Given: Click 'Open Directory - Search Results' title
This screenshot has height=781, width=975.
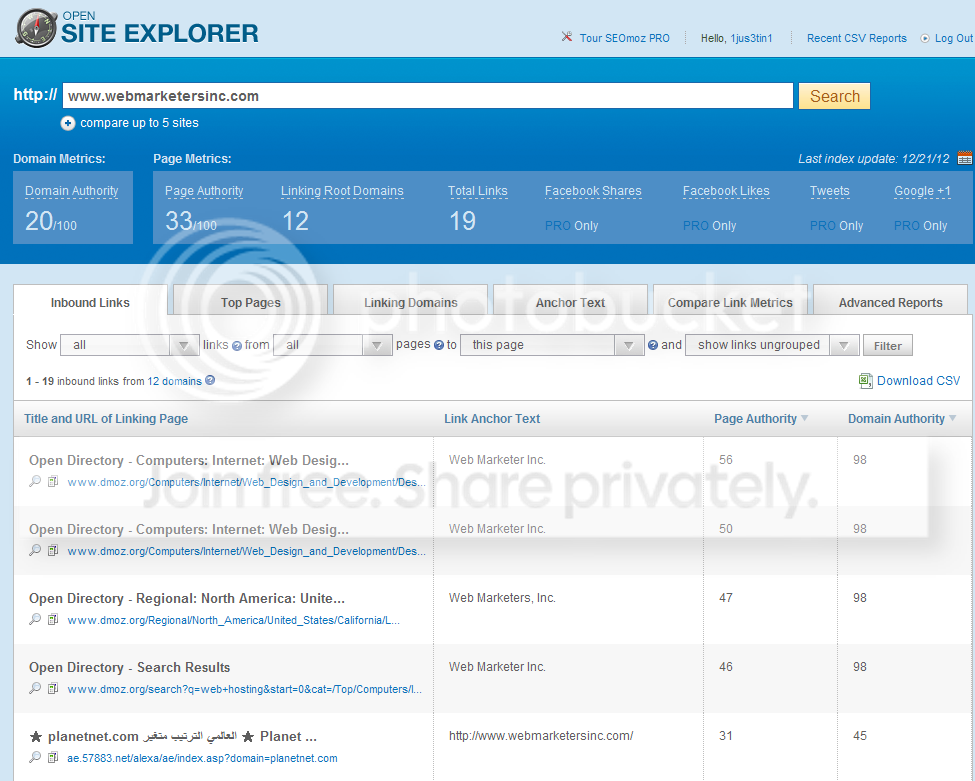Looking at the screenshot, I should click(x=129, y=667).
